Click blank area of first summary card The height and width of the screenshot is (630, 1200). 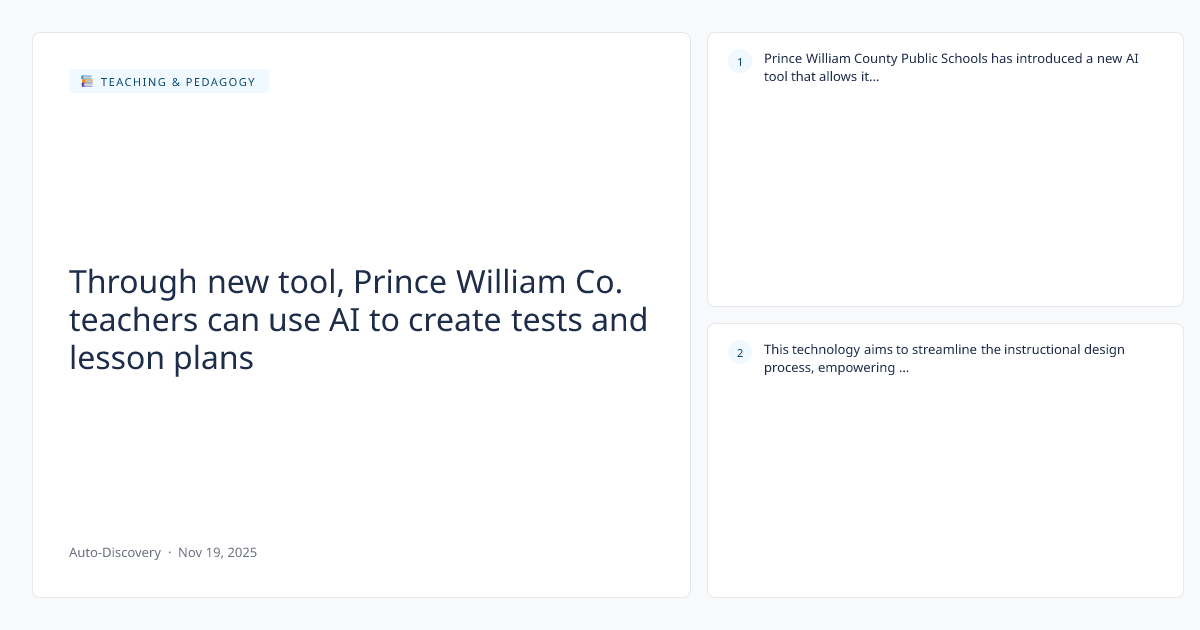coord(945,200)
